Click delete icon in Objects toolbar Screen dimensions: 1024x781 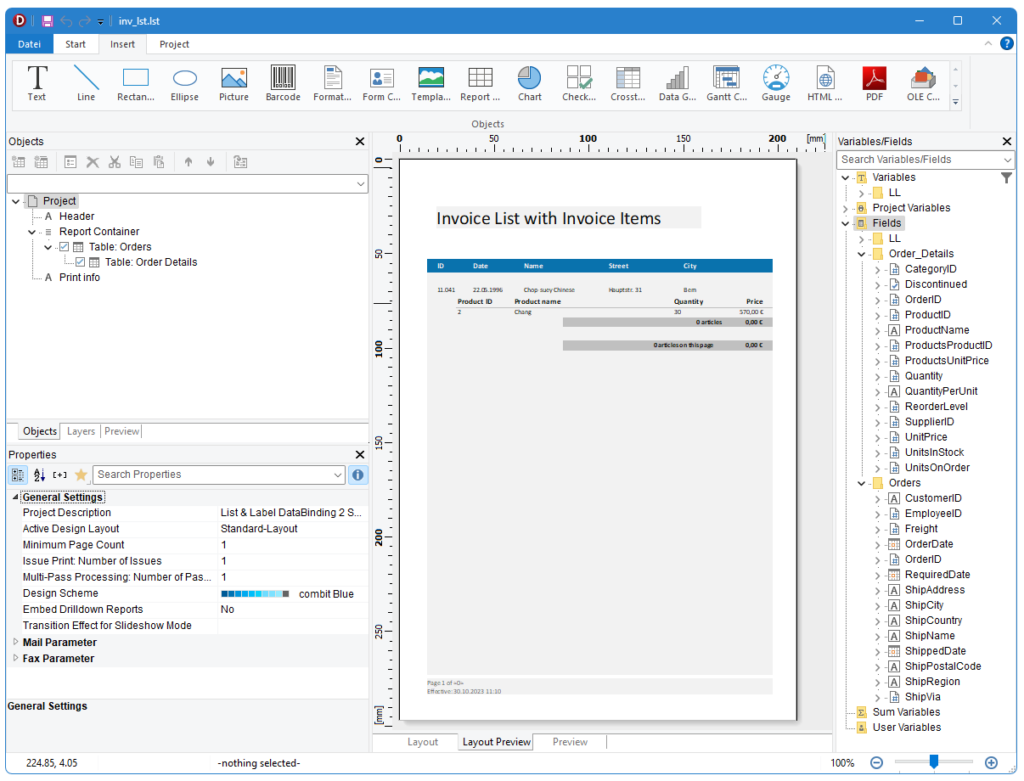tap(93, 162)
